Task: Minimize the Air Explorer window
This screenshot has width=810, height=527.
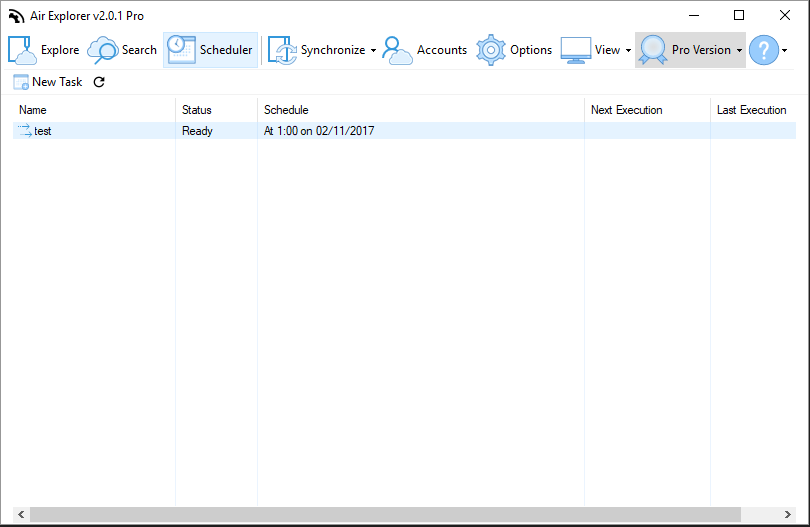Action: [x=694, y=16]
